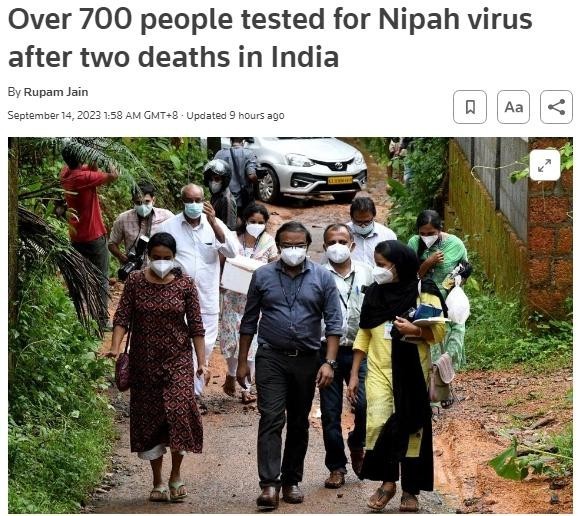This screenshot has height=516, width=580.
Task: Click the woman in the maroon patterned dress
Action: coord(158,366)
